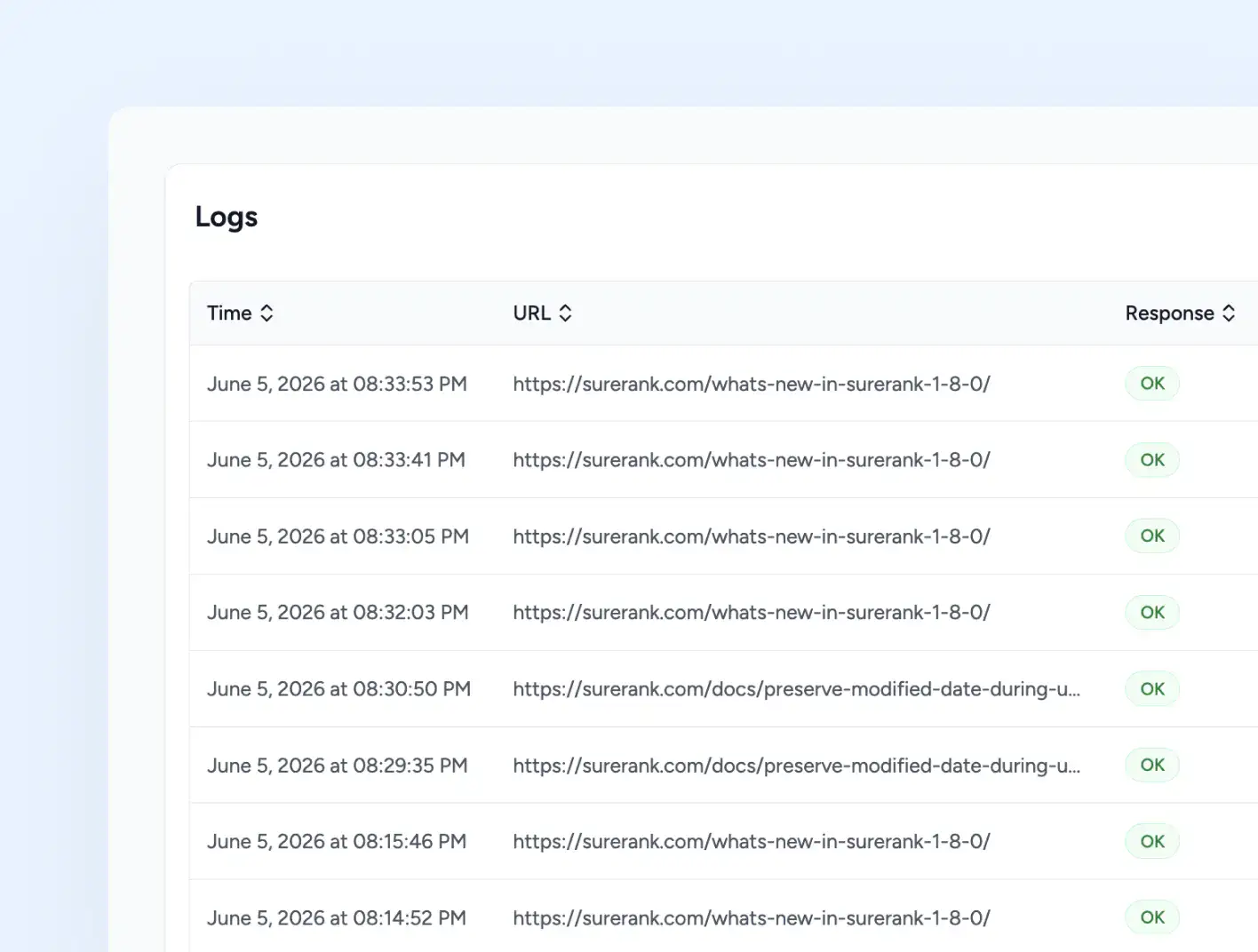The height and width of the screenshot is (952, 1258).
Task: Select timestamp June 5, 2026 at 08:14:52 PM
Action: click(337, 918)
